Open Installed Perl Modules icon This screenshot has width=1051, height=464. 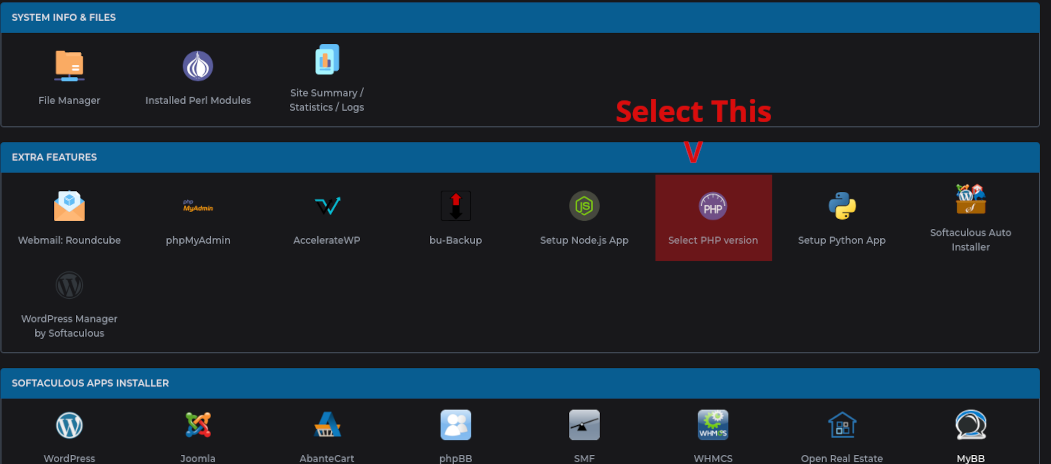(198, 66)
